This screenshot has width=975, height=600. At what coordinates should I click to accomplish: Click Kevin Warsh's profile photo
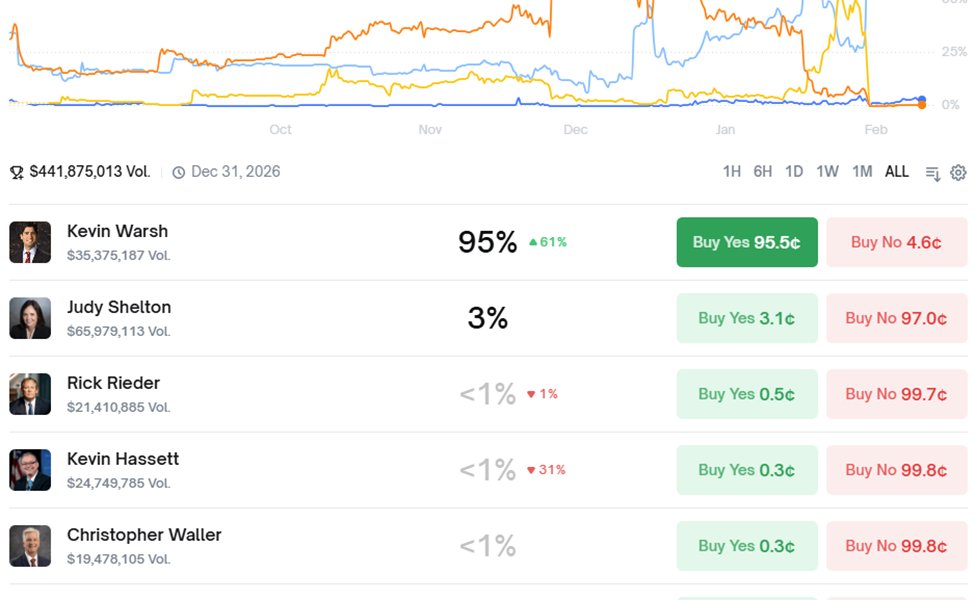tap(30, 242)
